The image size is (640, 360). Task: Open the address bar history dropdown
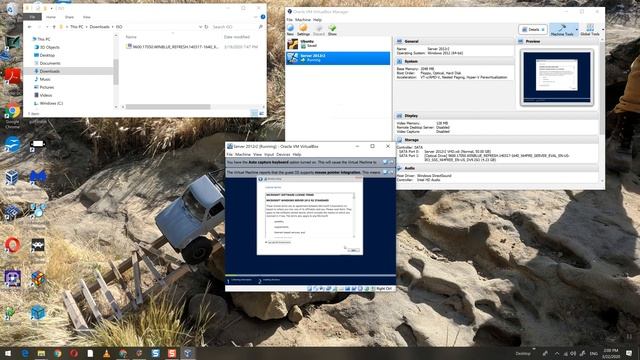tap(200, 27)
